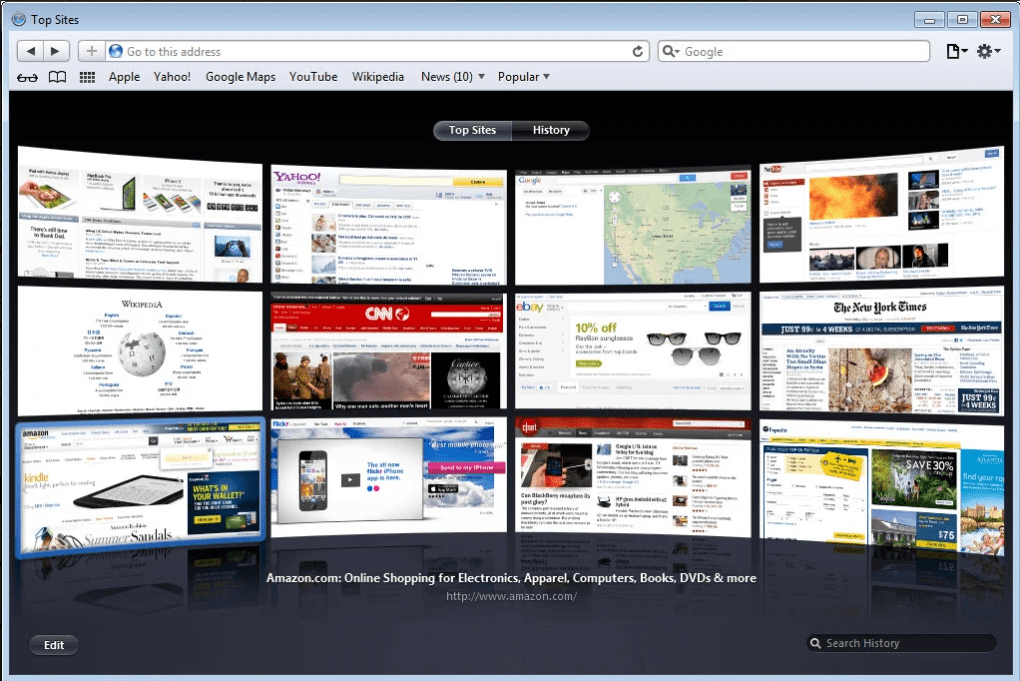Click the Back navigation arrow
This screenshot has width=1020, height=681.
[x=31, y=51]
